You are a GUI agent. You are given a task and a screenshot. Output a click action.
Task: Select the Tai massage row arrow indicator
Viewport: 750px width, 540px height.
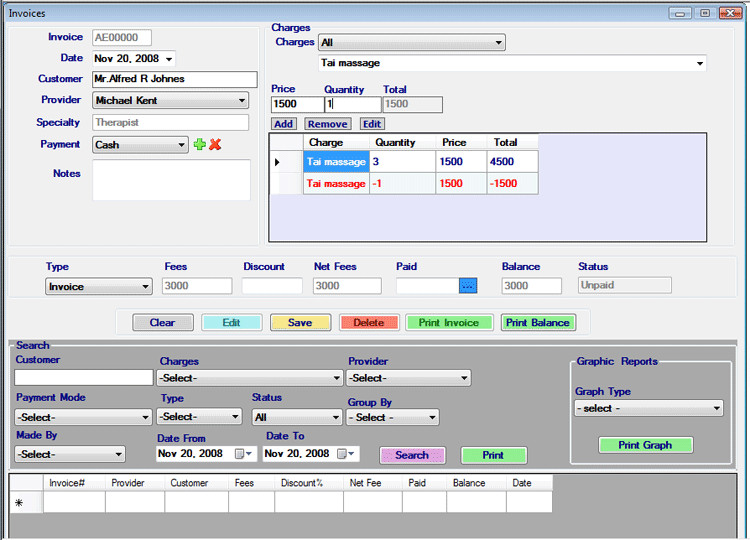click(277, 162)
